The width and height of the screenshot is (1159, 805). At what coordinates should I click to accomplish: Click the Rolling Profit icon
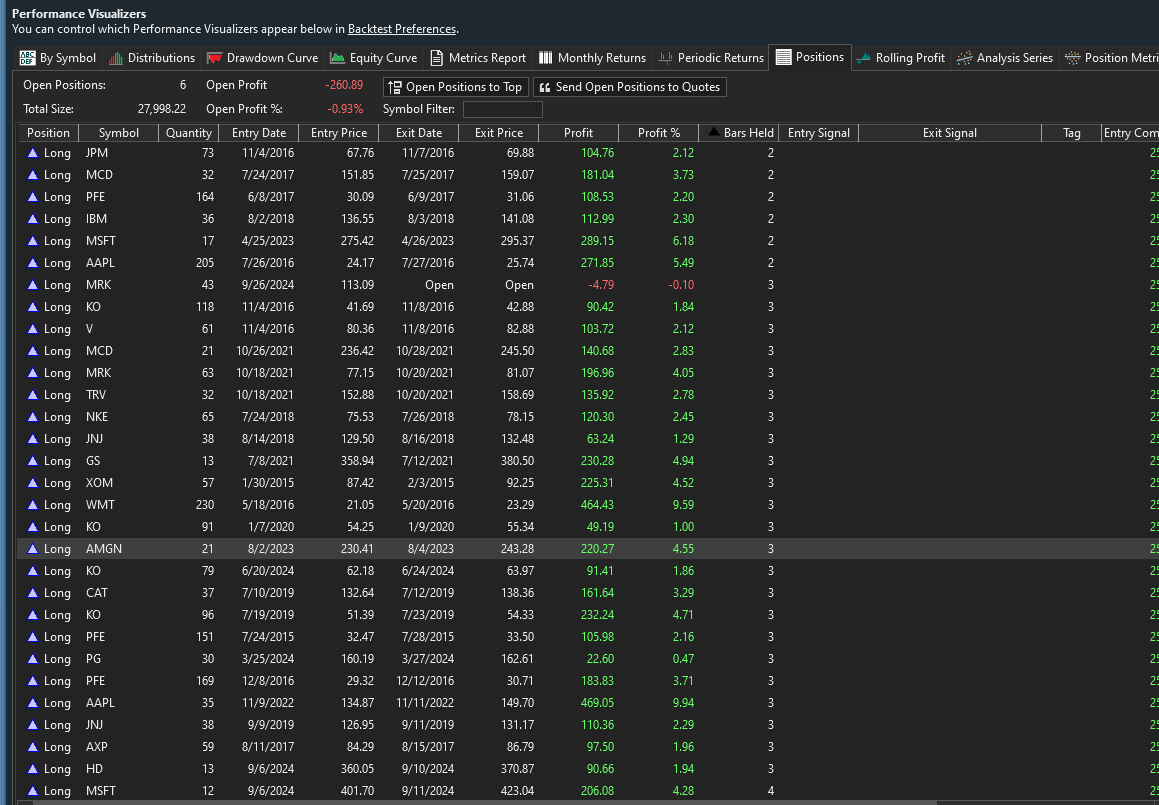(863, 58)
